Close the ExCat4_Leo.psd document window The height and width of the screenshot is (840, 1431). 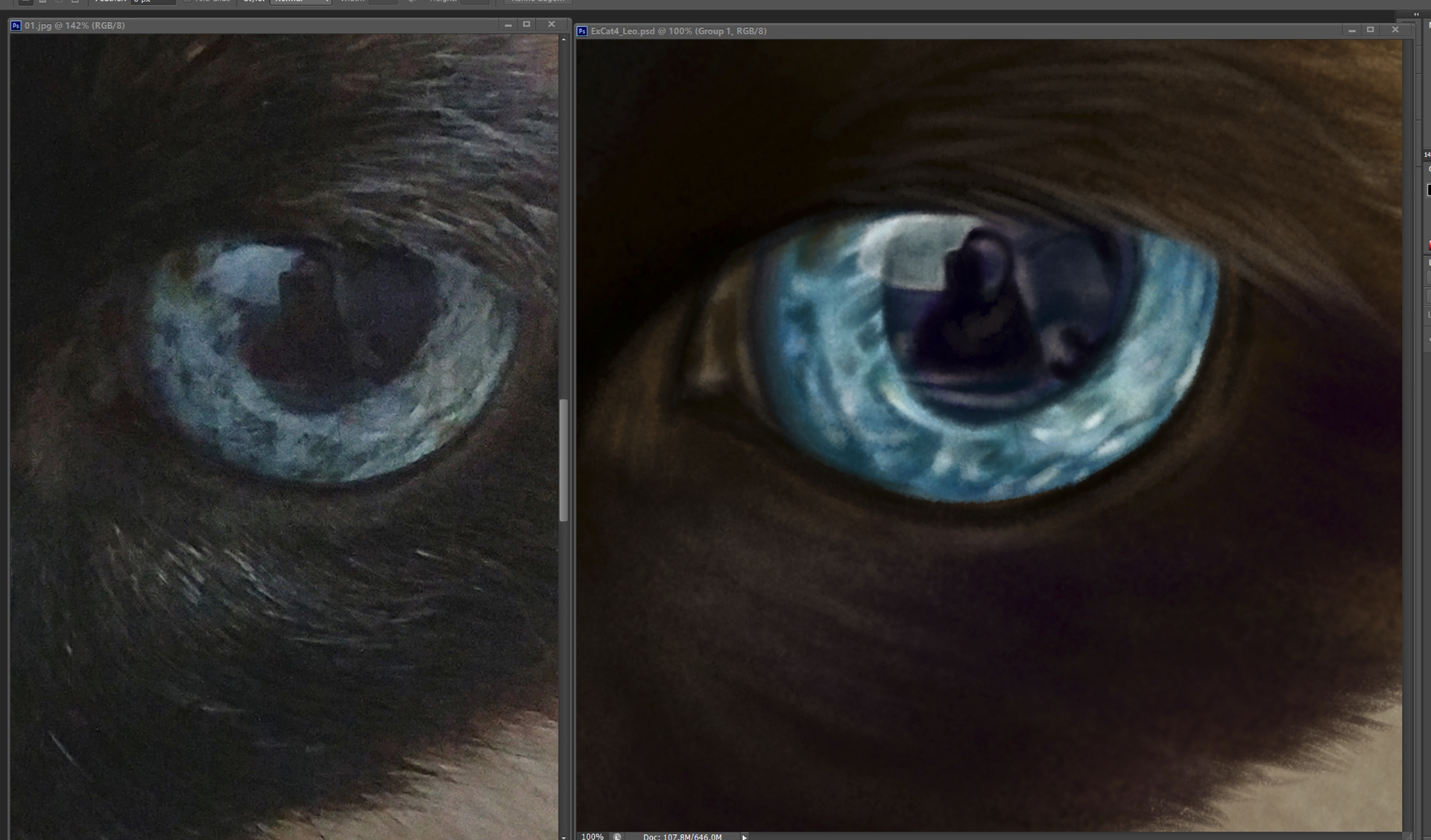(x=1395, y=30)
